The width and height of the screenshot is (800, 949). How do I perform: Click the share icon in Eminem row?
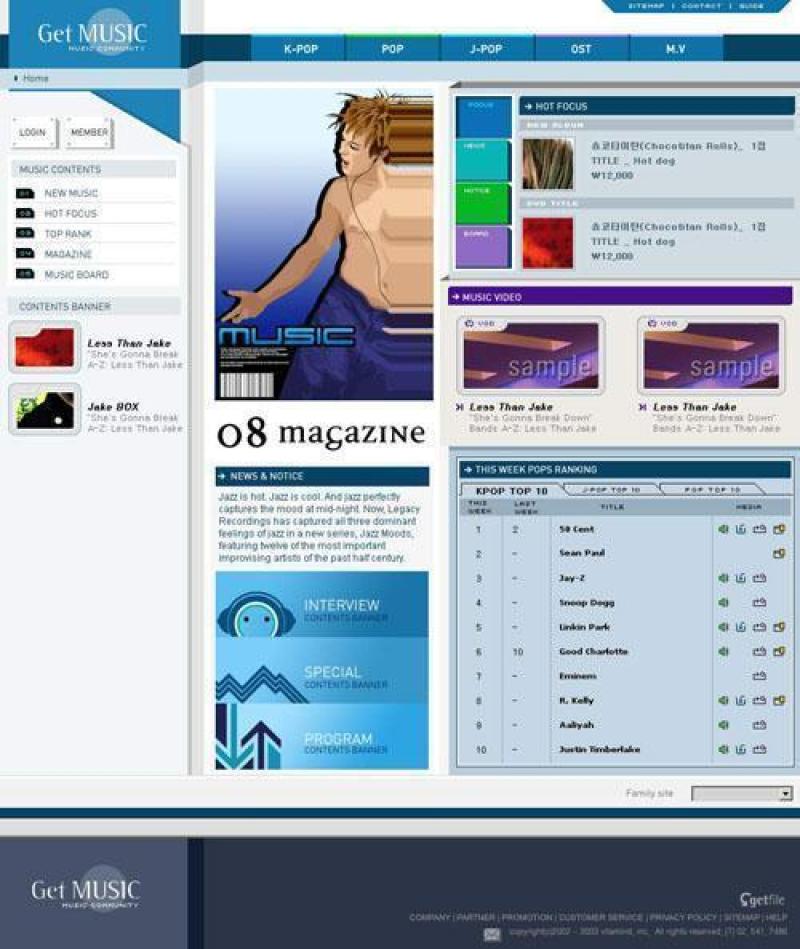click(x=759, y=676)
